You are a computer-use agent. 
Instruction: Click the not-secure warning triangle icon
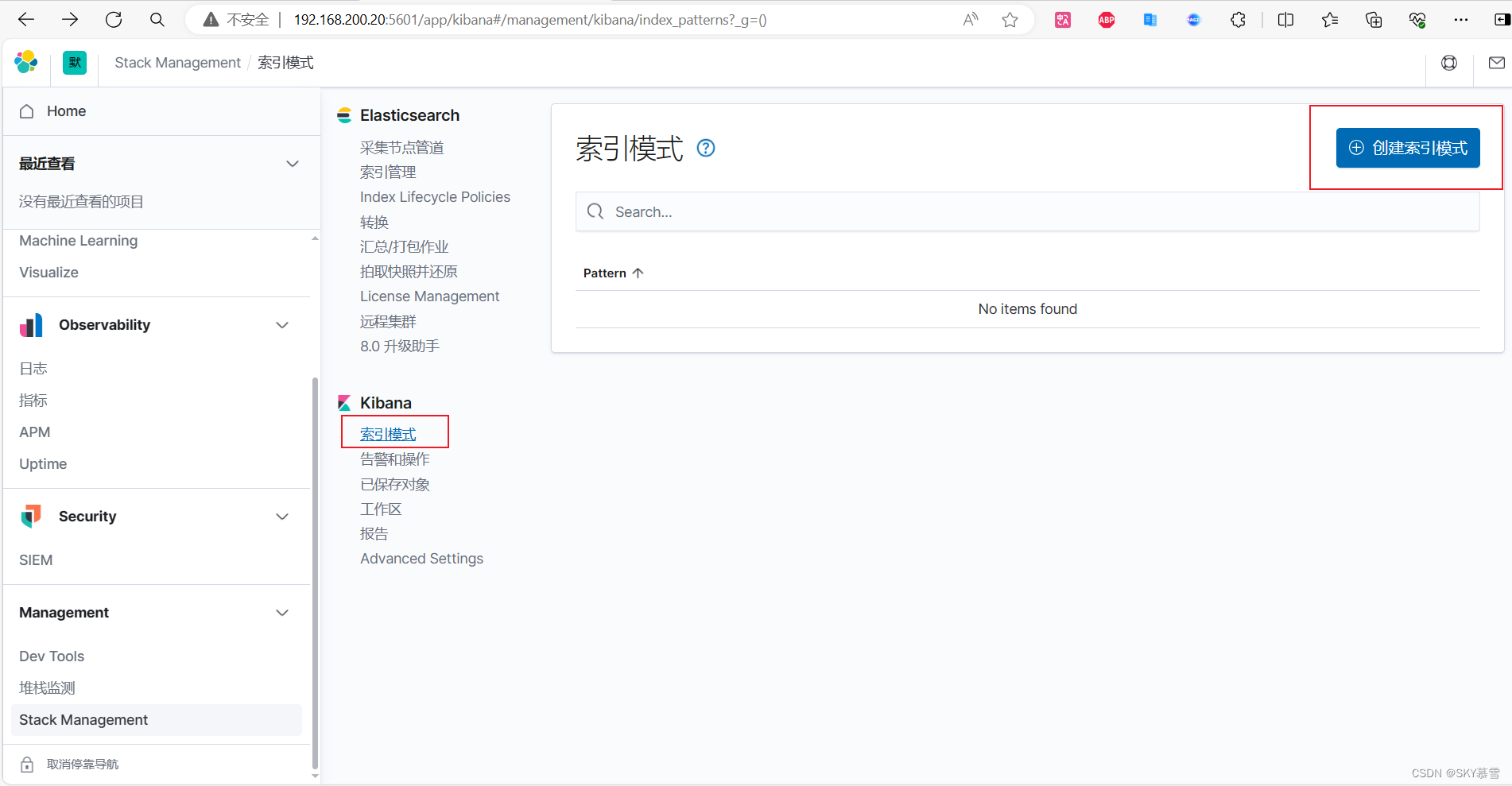[211, 20]
